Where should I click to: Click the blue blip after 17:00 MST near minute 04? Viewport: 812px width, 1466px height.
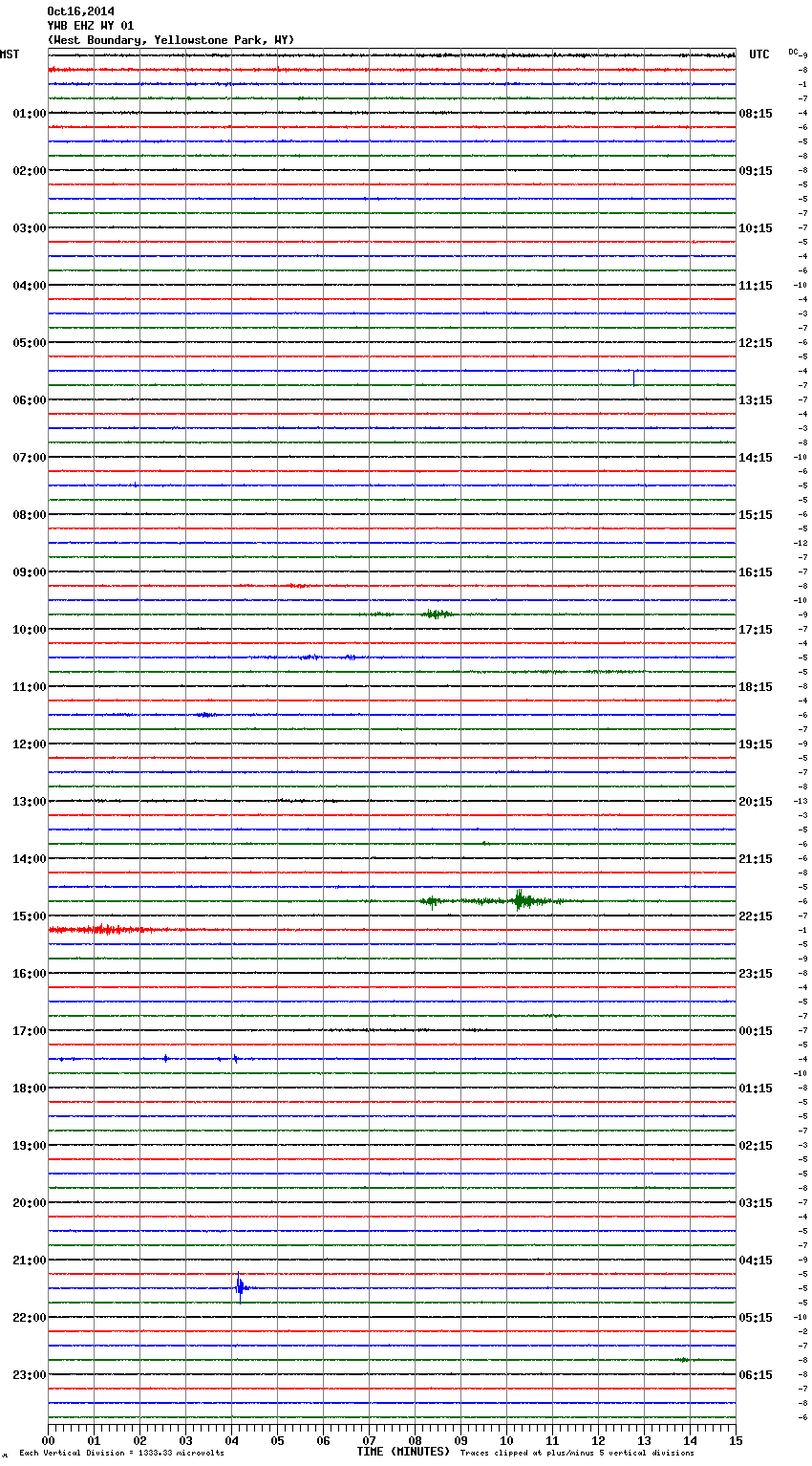(235, 1058)
